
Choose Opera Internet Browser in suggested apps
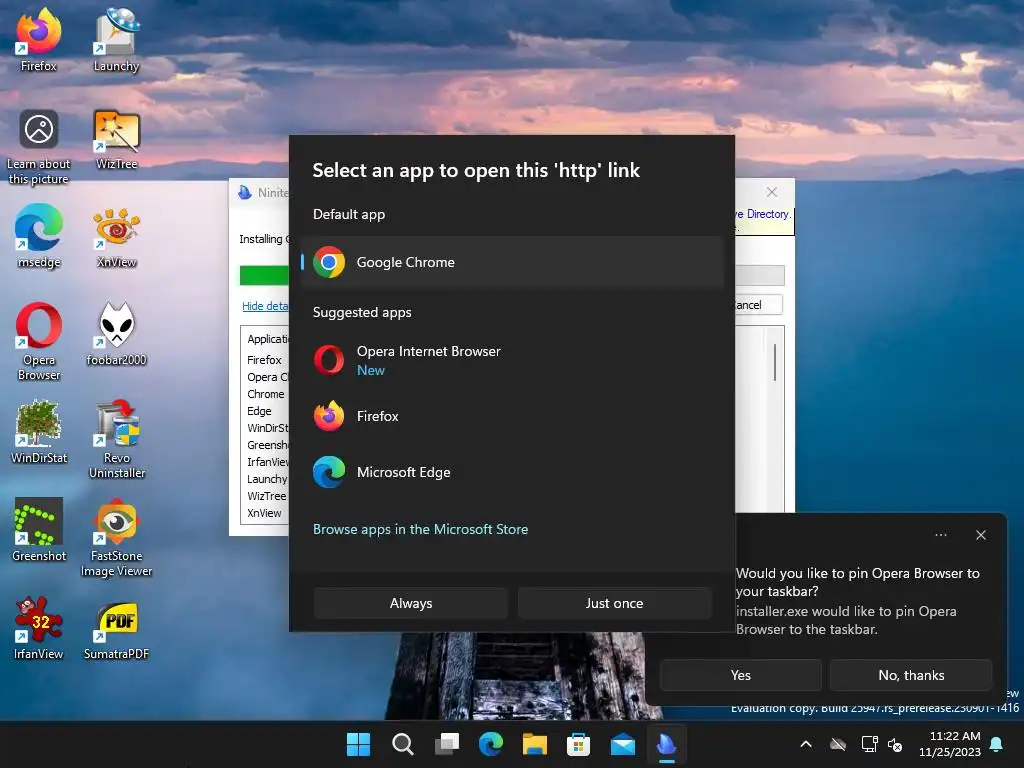[513, 360]
